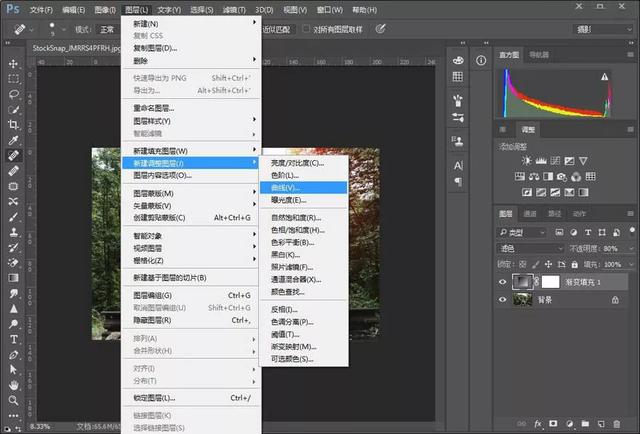The image size is (640, 434).
Task: Select the Lasso tool
Action: (13, 93)
